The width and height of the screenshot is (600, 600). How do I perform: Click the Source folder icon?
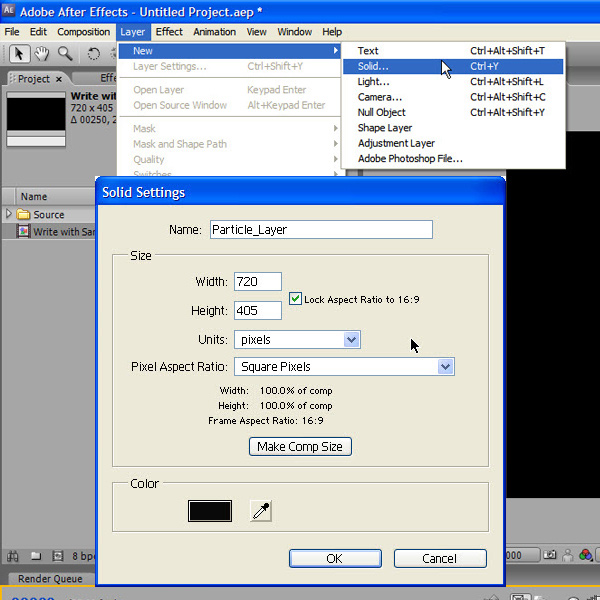pyautogui.click(x=23, y=214)
